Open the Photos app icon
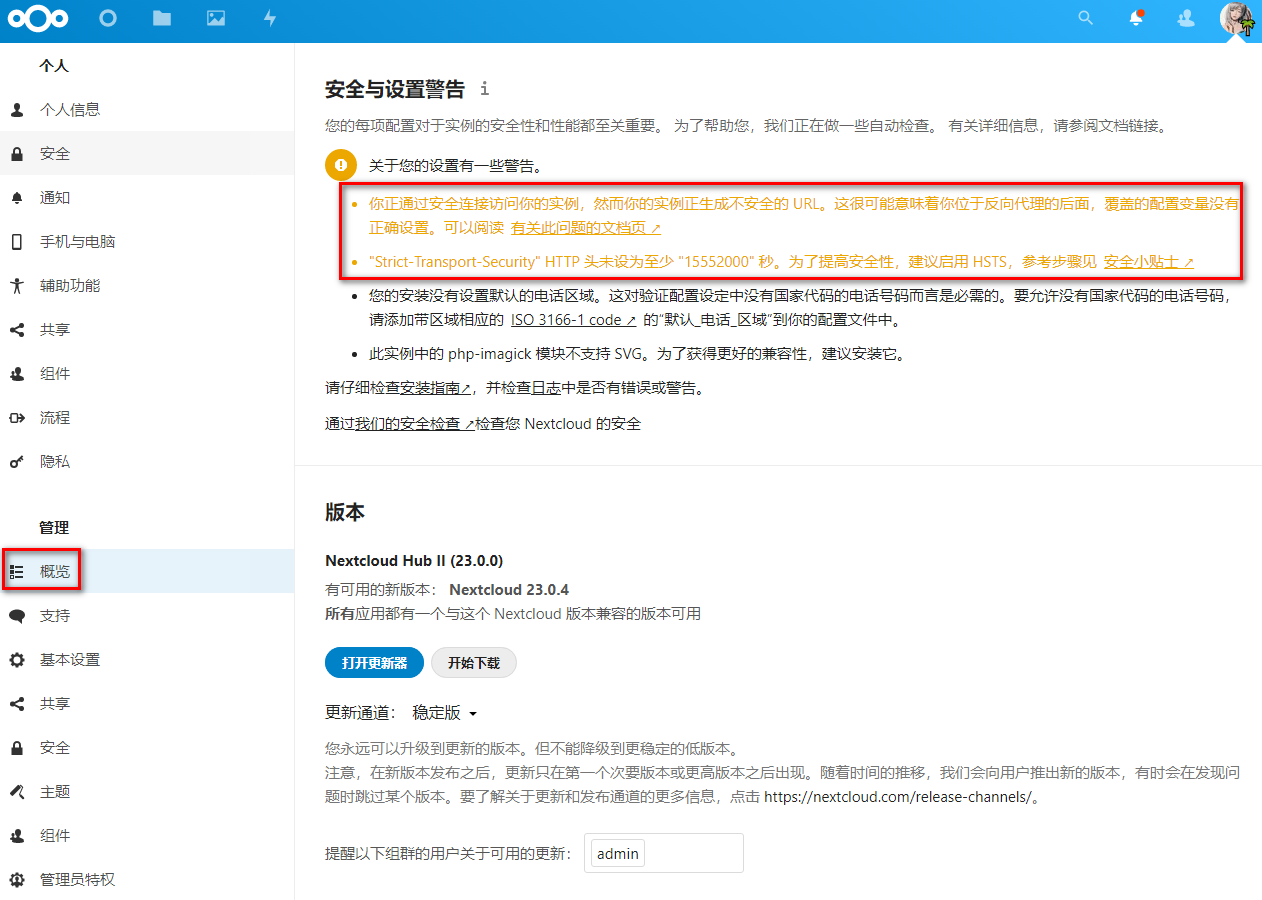The image size is (1262, 900). (x=215, y=19)
